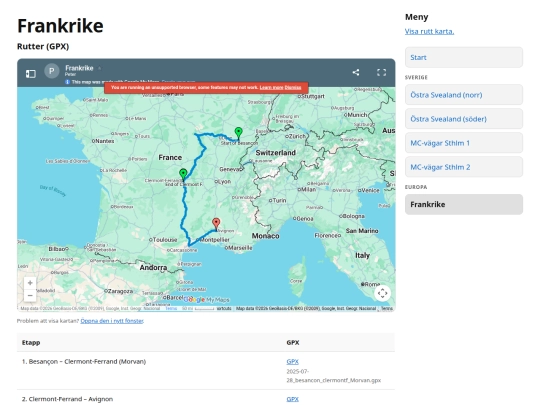Open MC-vägar Sthlm 1 menu item
The width and height of the screenshot is (540, 405).
464,143
